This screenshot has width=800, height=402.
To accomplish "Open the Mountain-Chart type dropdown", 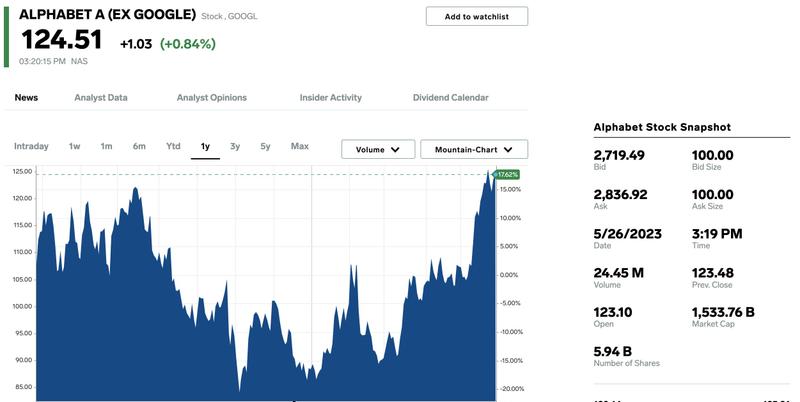I will pyautogui.click(x=474, y=149).
